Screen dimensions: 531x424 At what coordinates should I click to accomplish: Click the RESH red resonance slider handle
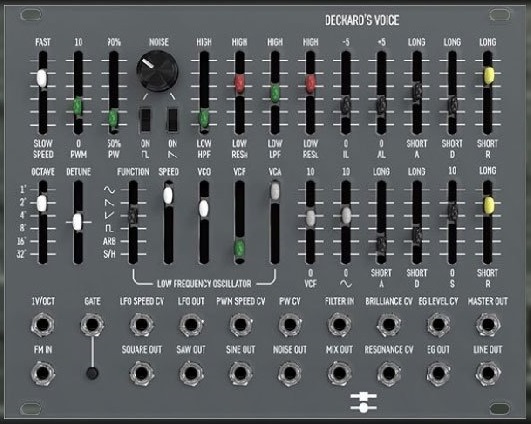[239, 84]
